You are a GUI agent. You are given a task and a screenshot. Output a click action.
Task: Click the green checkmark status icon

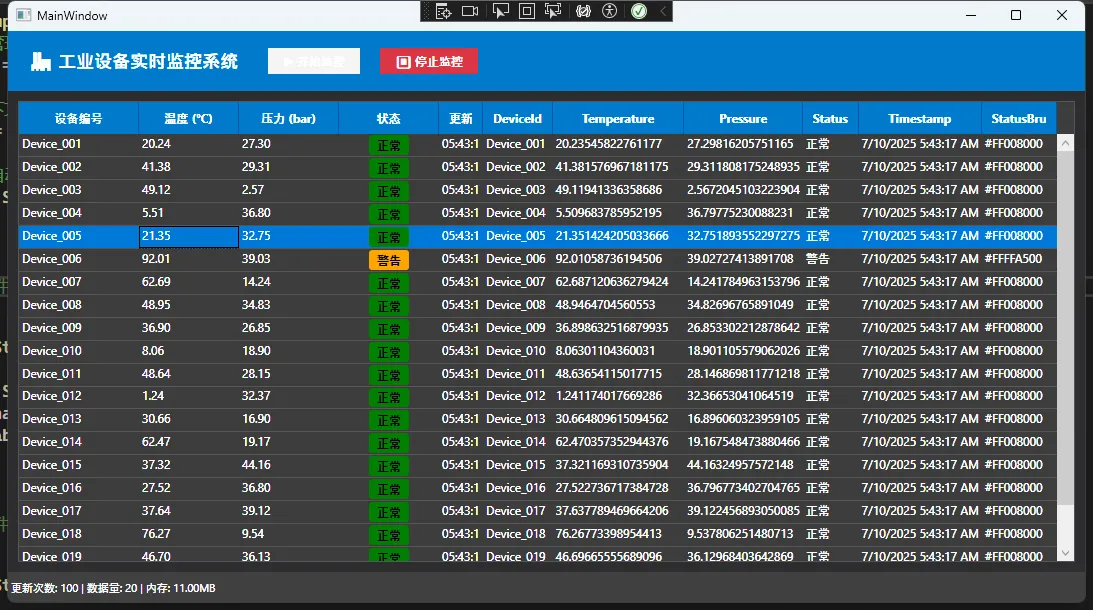pyautogui.click(x=639, y=11)
